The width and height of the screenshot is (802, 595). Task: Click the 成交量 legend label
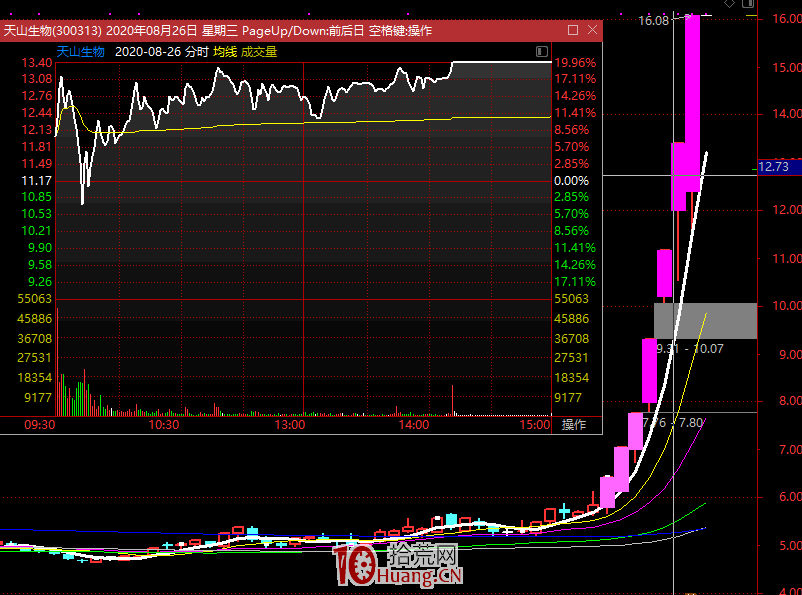pyautogui.click(x=259, y=52)
